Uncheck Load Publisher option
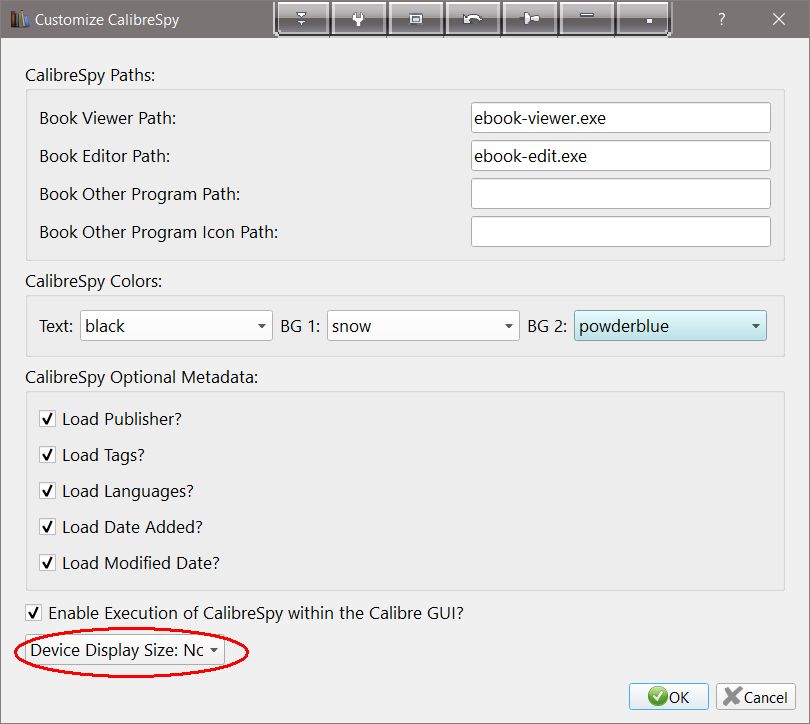810x724 pixels. point(48,419)
